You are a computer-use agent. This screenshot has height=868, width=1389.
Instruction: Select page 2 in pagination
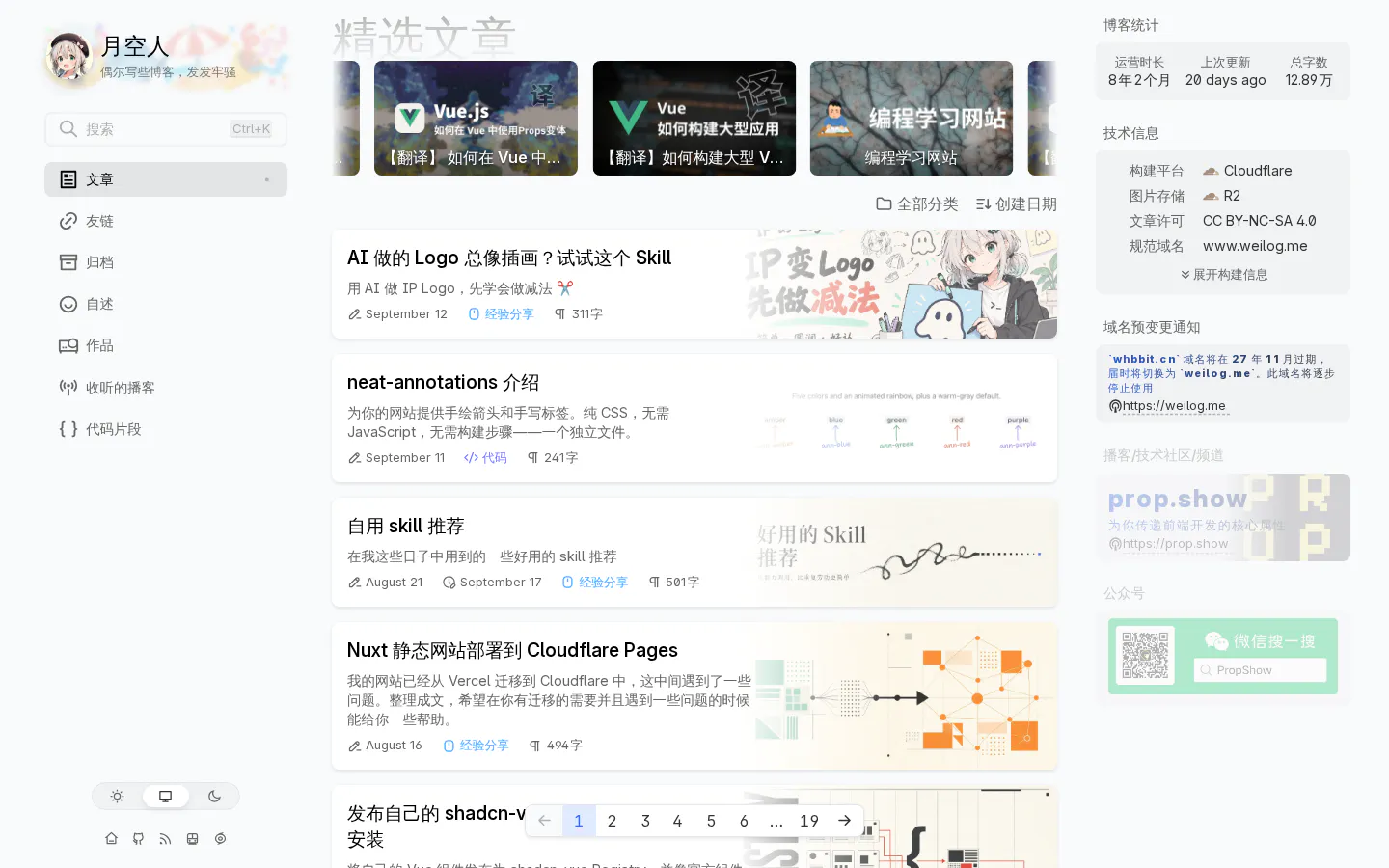point(612,821)
